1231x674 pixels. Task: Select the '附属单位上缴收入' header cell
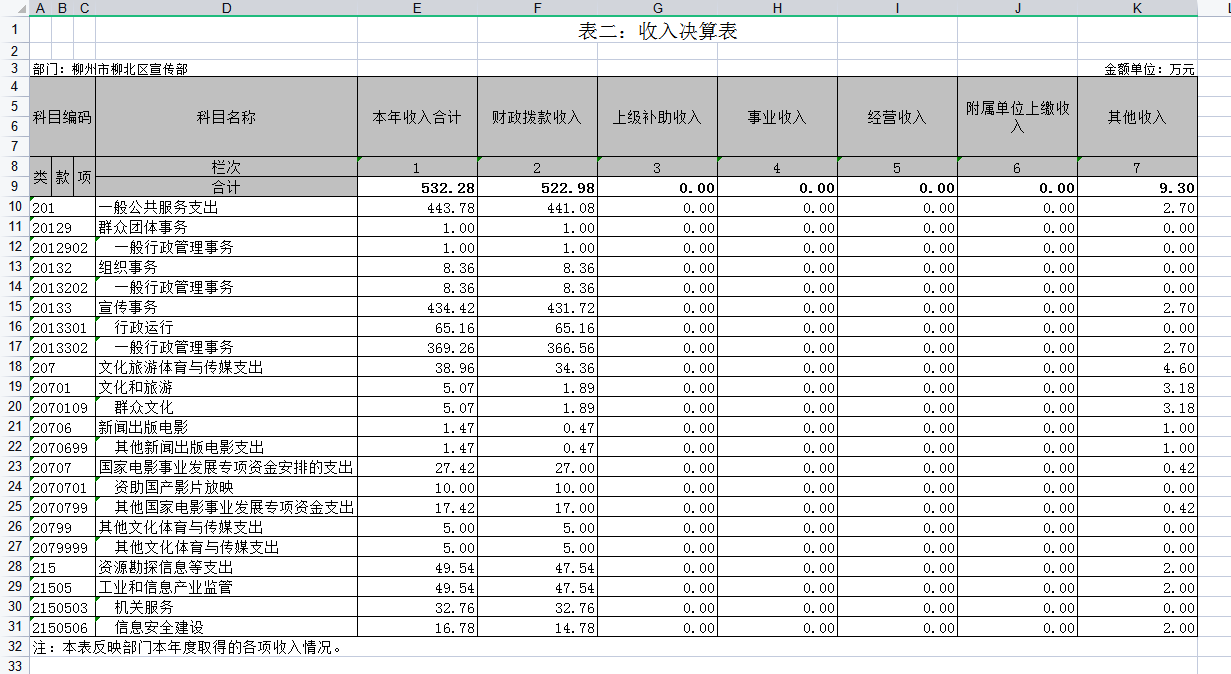click(x=1017, y=117)
